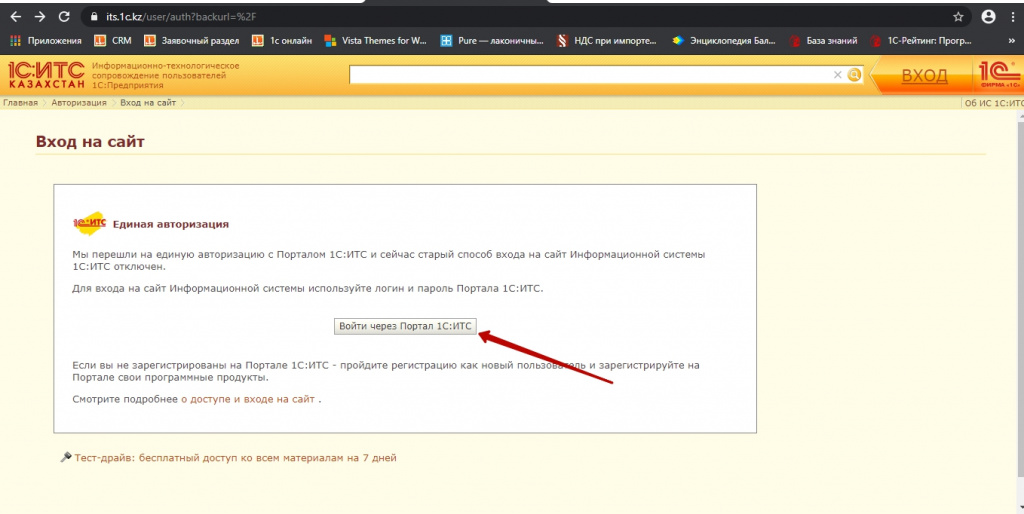
Task: Open the CRM bookmark
Action: click(113, 41)
